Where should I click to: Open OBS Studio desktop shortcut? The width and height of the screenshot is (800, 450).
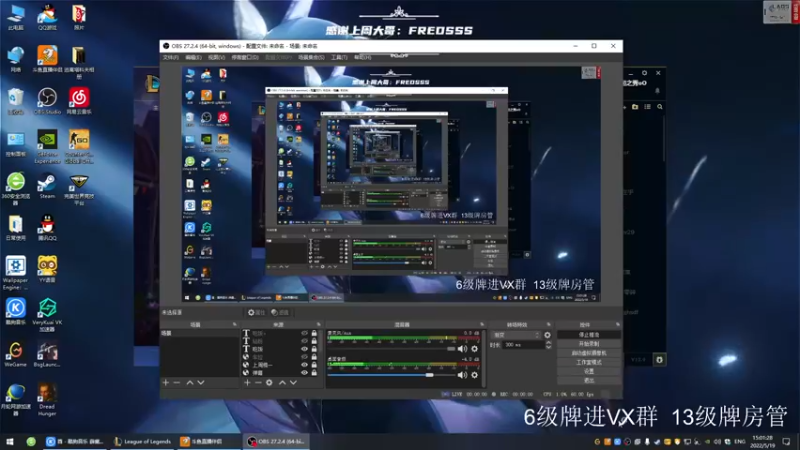[47, 101]
